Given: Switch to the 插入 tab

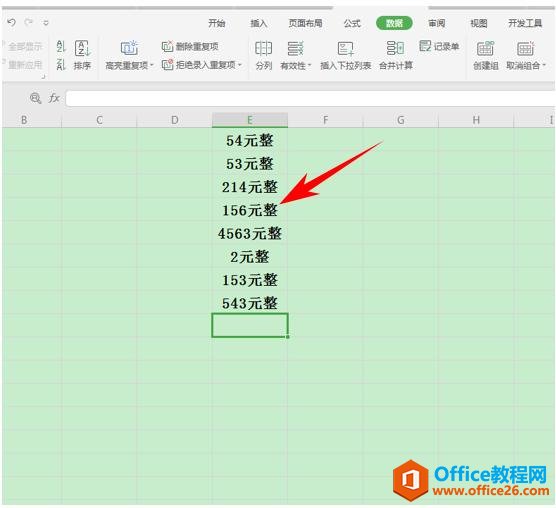Looking at the screenshot, I should pyautogui.click(x=258, y=23).
